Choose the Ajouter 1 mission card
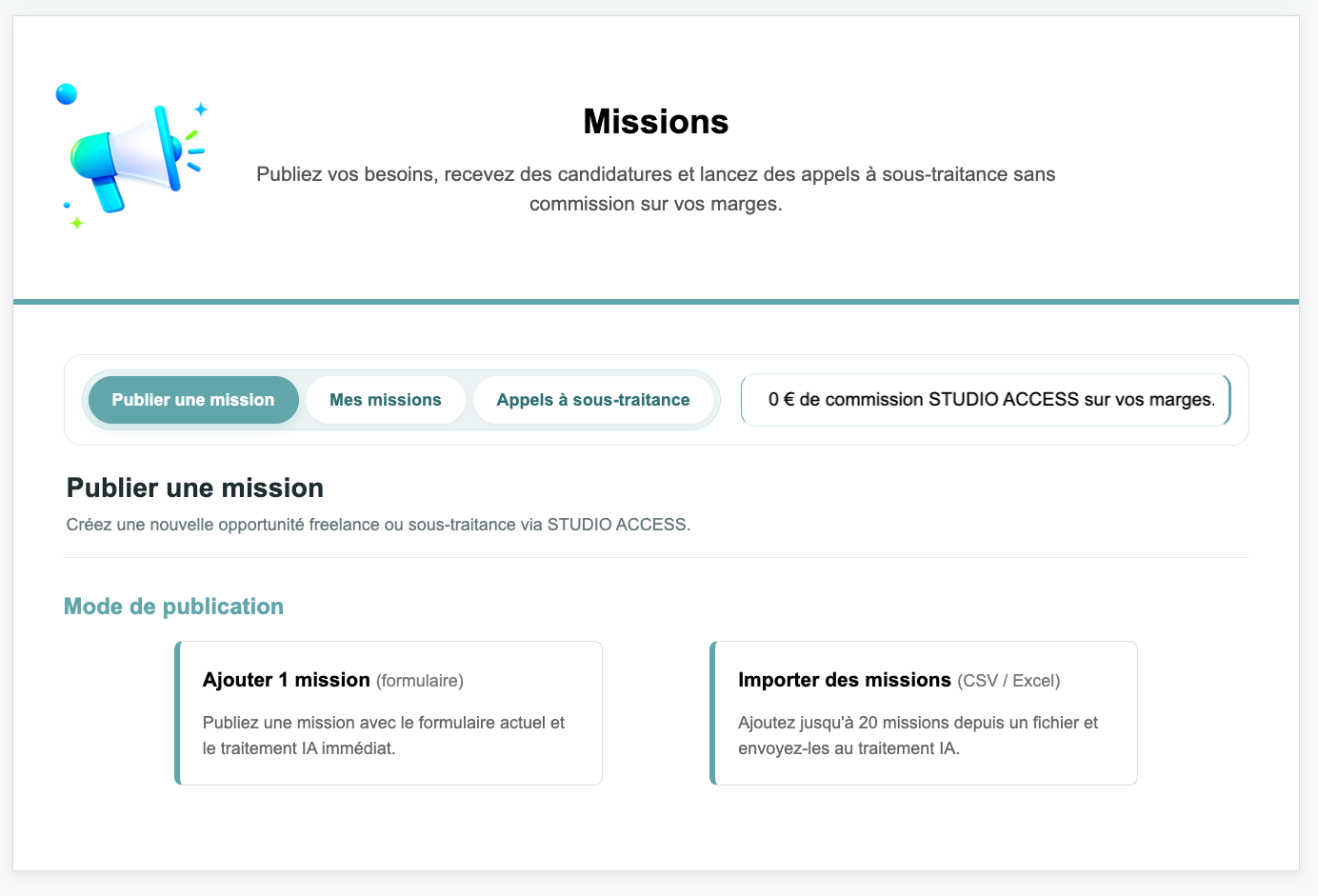 pyautogui.click(x=389, y=713)
